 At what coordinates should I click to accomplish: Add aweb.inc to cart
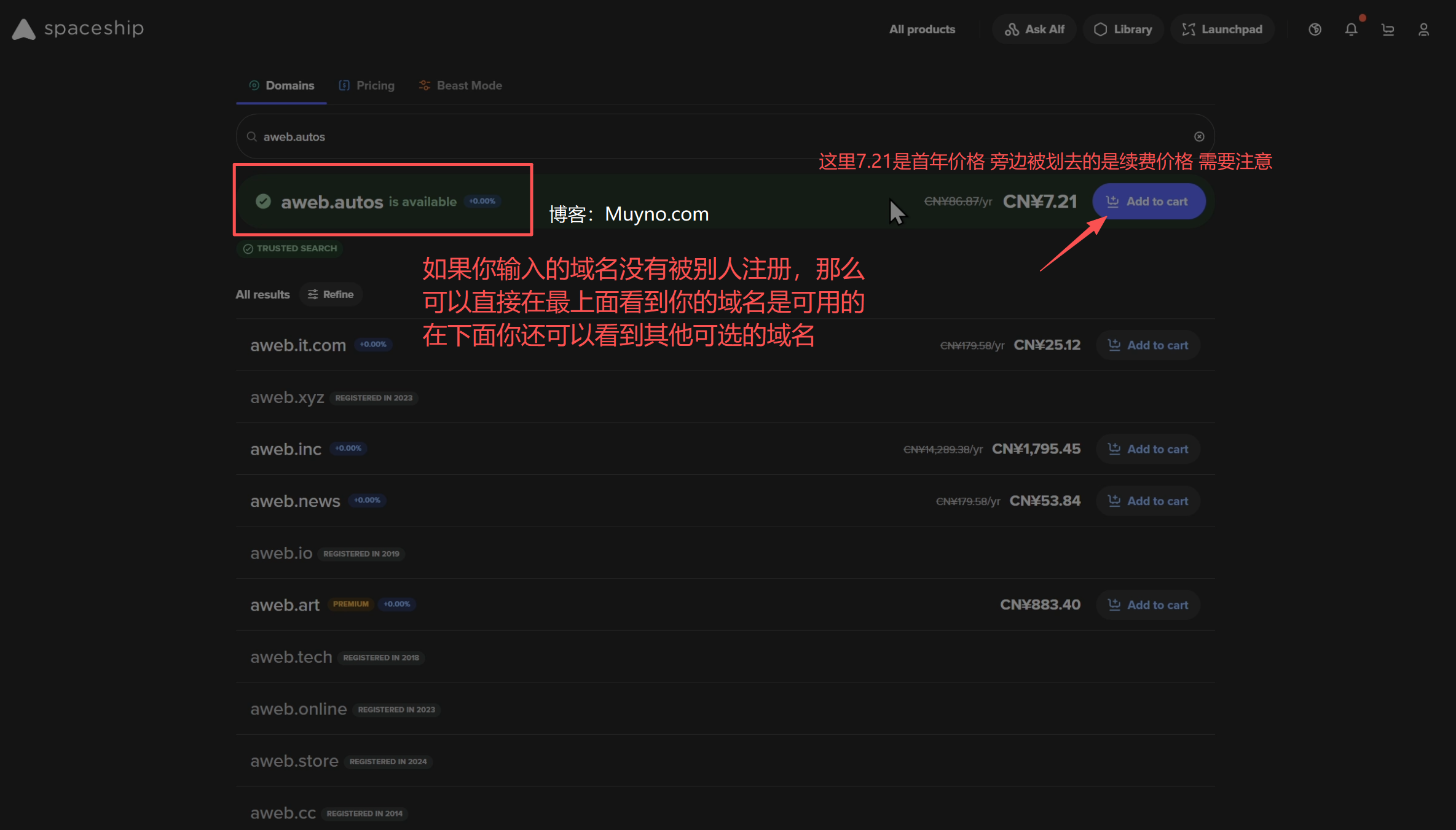coord(1148,449)
